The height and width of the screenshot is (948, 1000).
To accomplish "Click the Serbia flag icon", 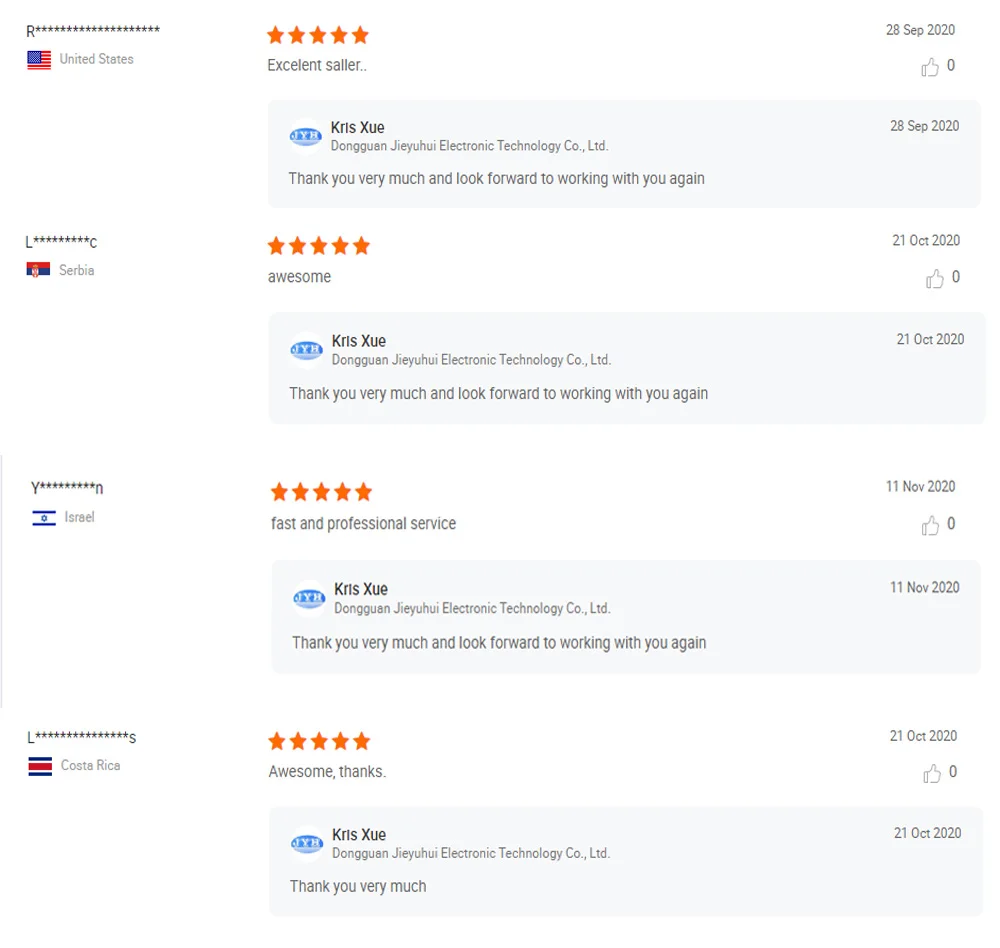I will (38, 270).
